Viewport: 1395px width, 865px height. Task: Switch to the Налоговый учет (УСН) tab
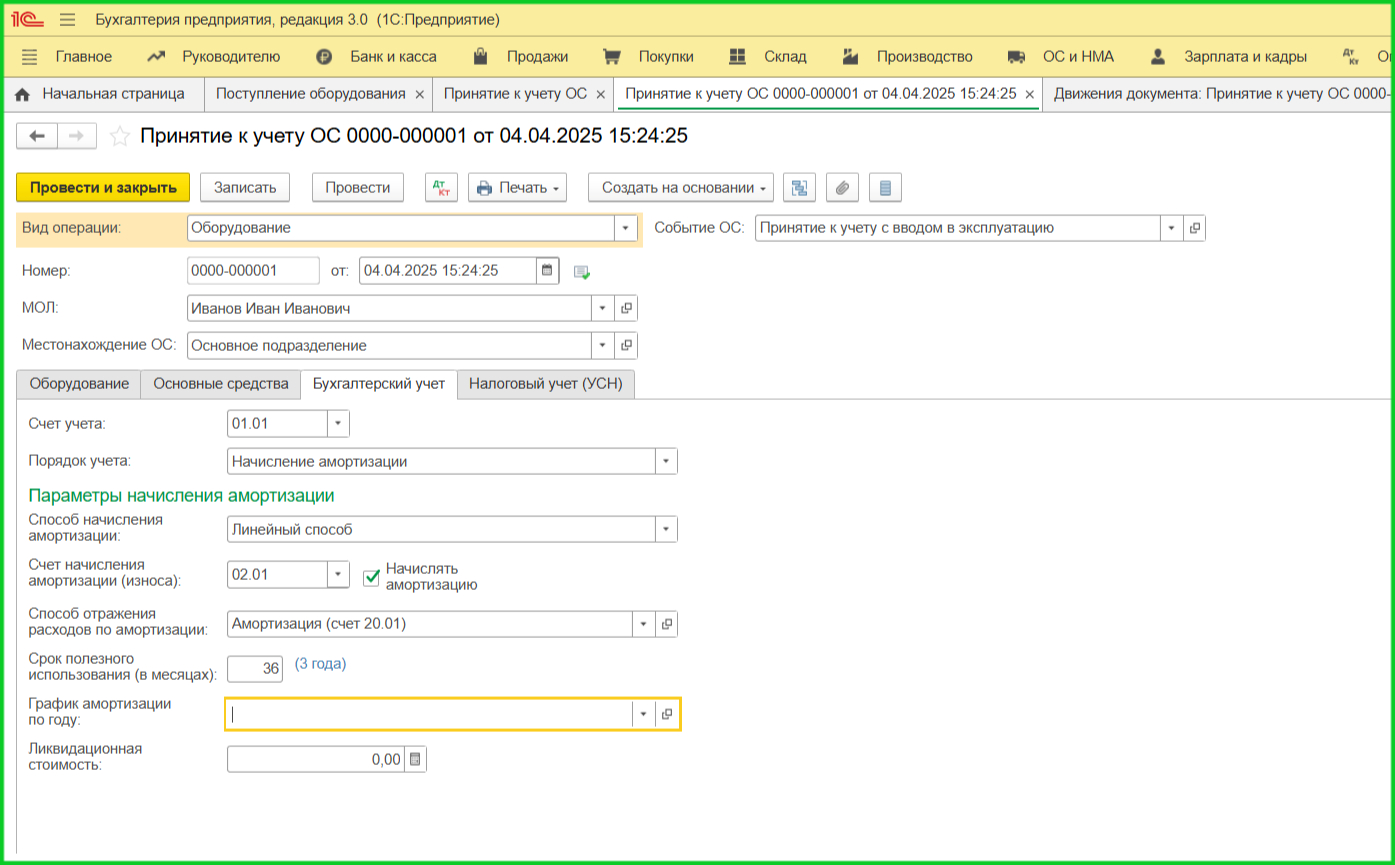(x=545, y=384)
